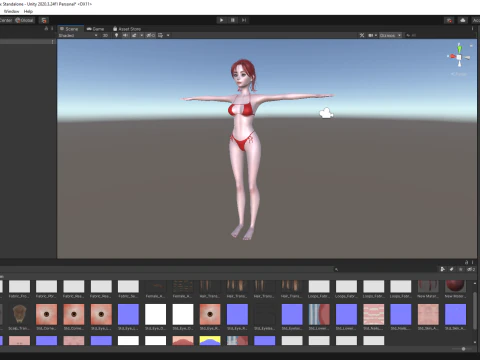Open the Gizmos dropdown

coord(390,35)
